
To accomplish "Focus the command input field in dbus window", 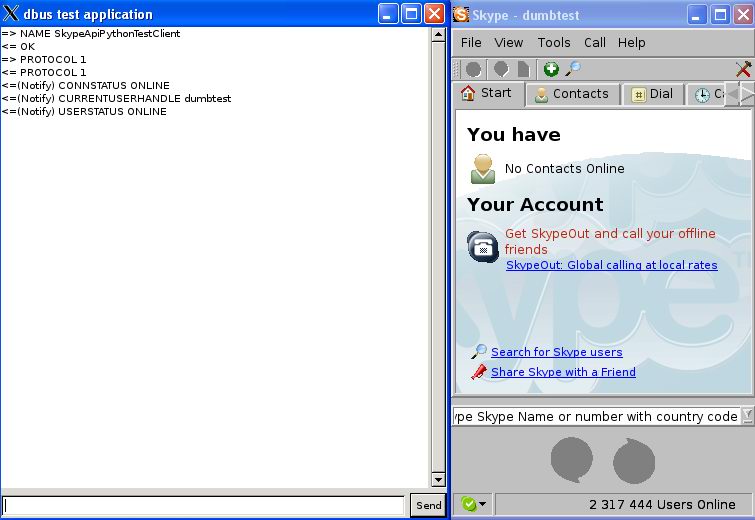I will [x=203, y=506].
